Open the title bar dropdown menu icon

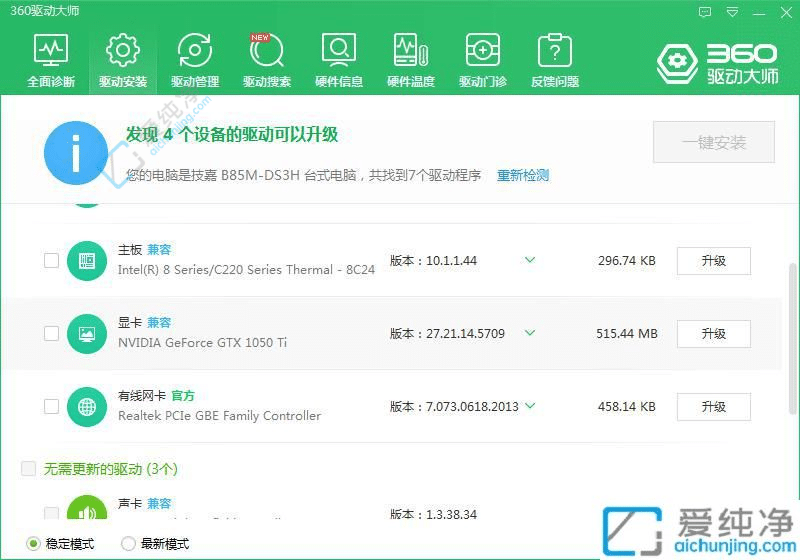point(732,12)
